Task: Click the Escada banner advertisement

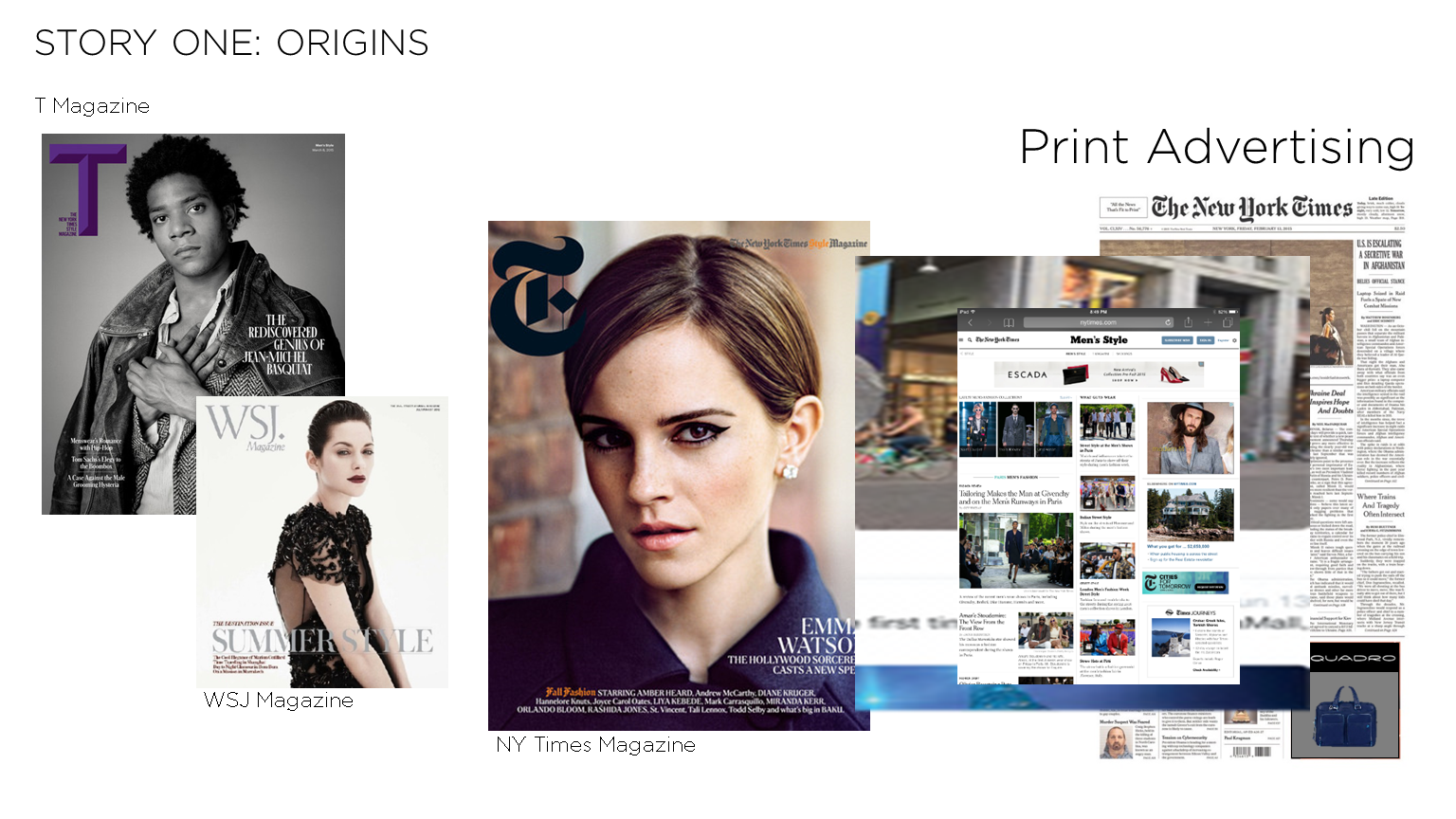Action: (x=1099, y=374)
